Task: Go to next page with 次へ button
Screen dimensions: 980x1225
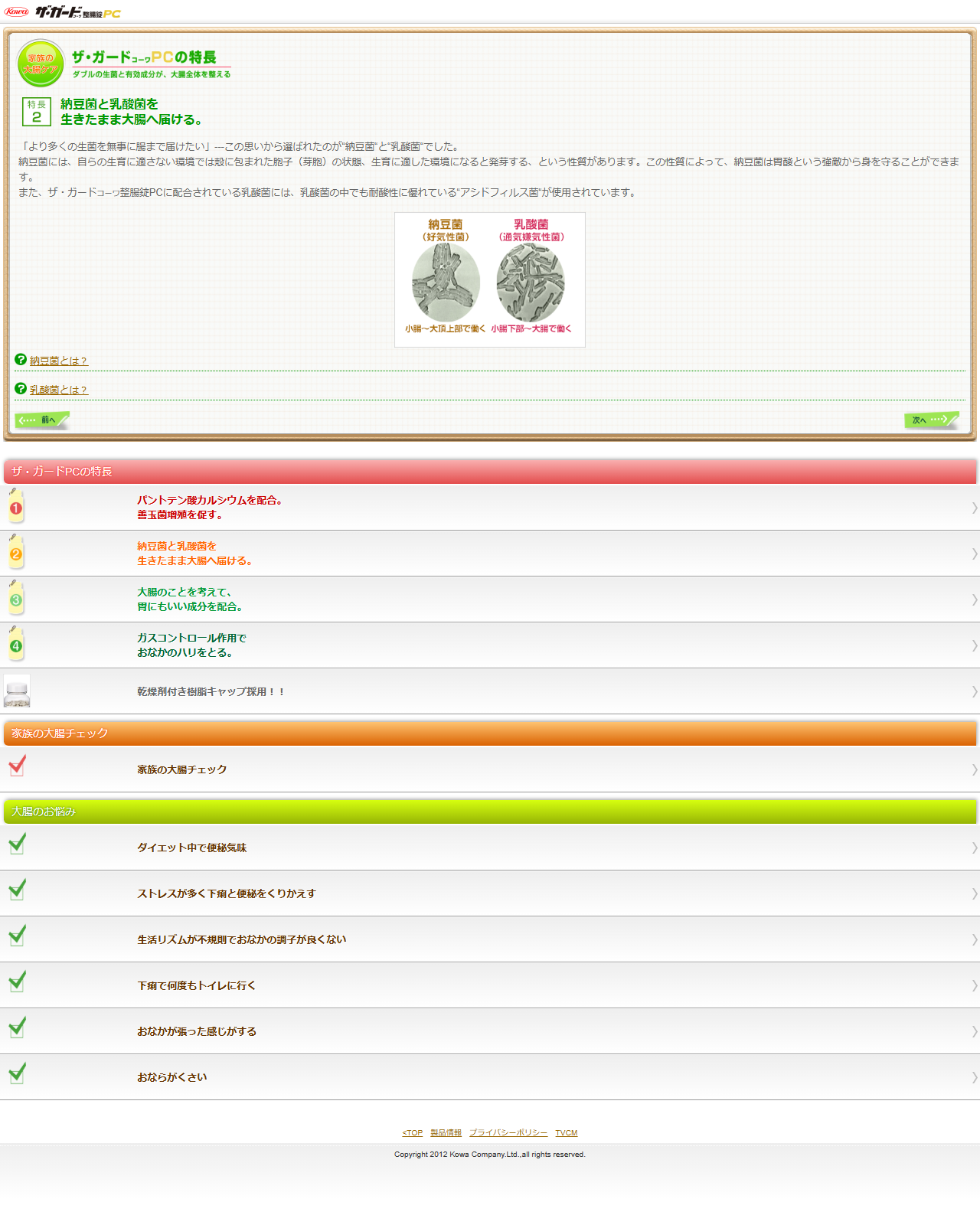Action: tap(932, 420)
